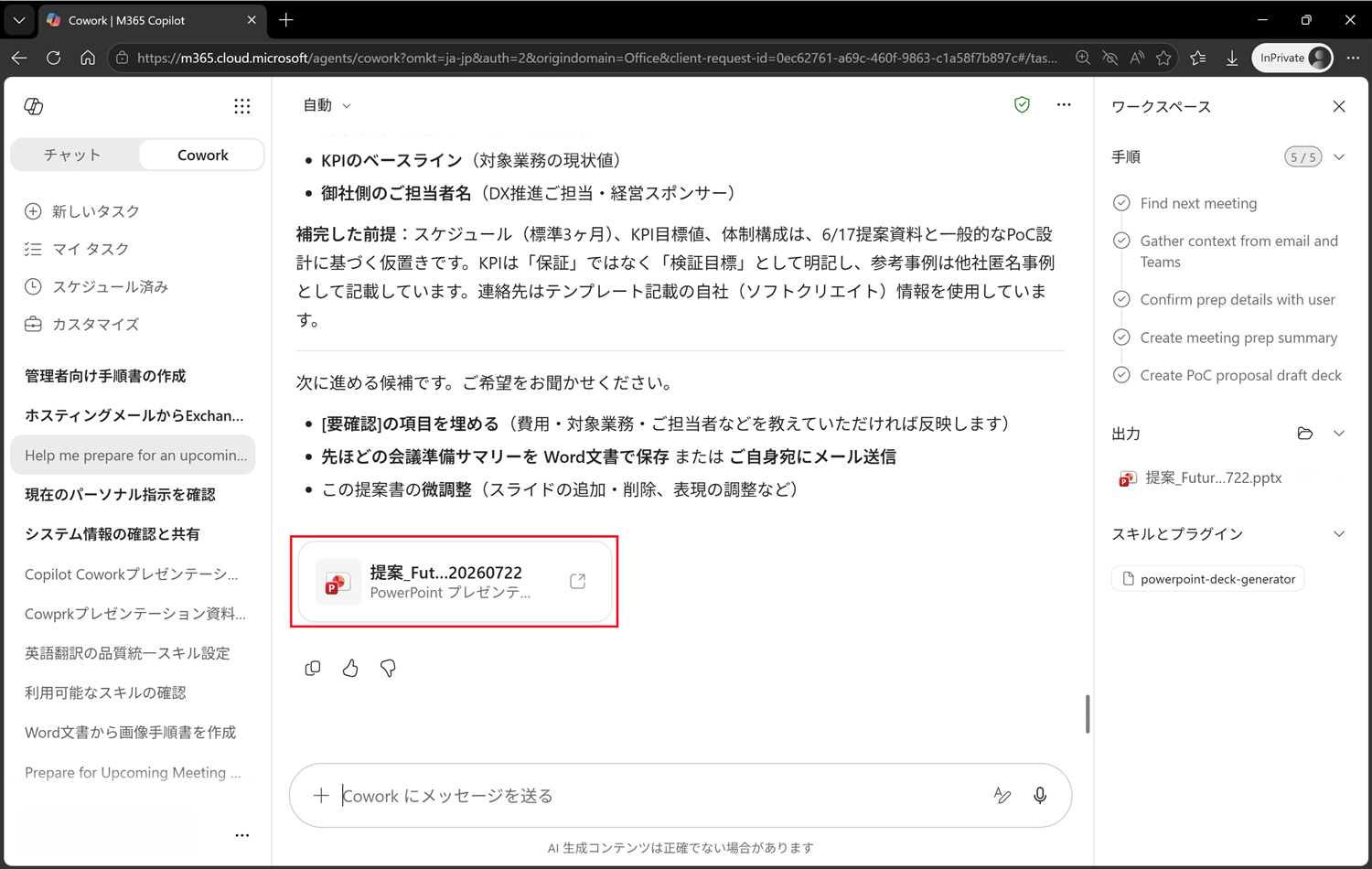1372x869 pixels.
Task: Select task Help me prepare for an upcomin...
Action: coord(133,455)
